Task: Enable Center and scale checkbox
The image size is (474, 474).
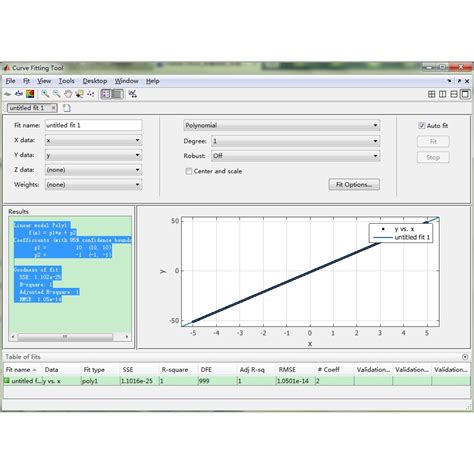Action: (x=189, y=171)
